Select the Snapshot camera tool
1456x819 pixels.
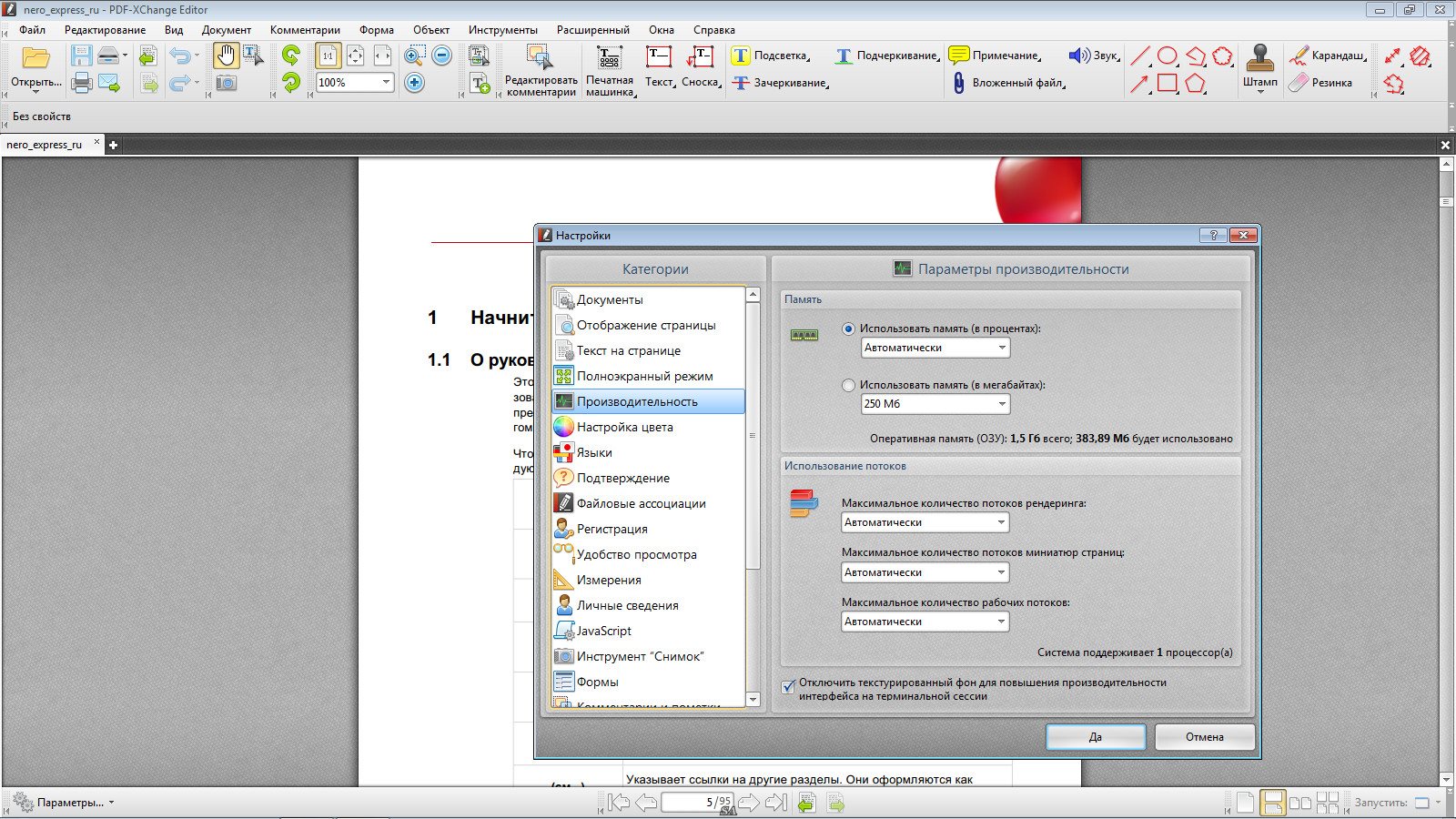point(227,84)
